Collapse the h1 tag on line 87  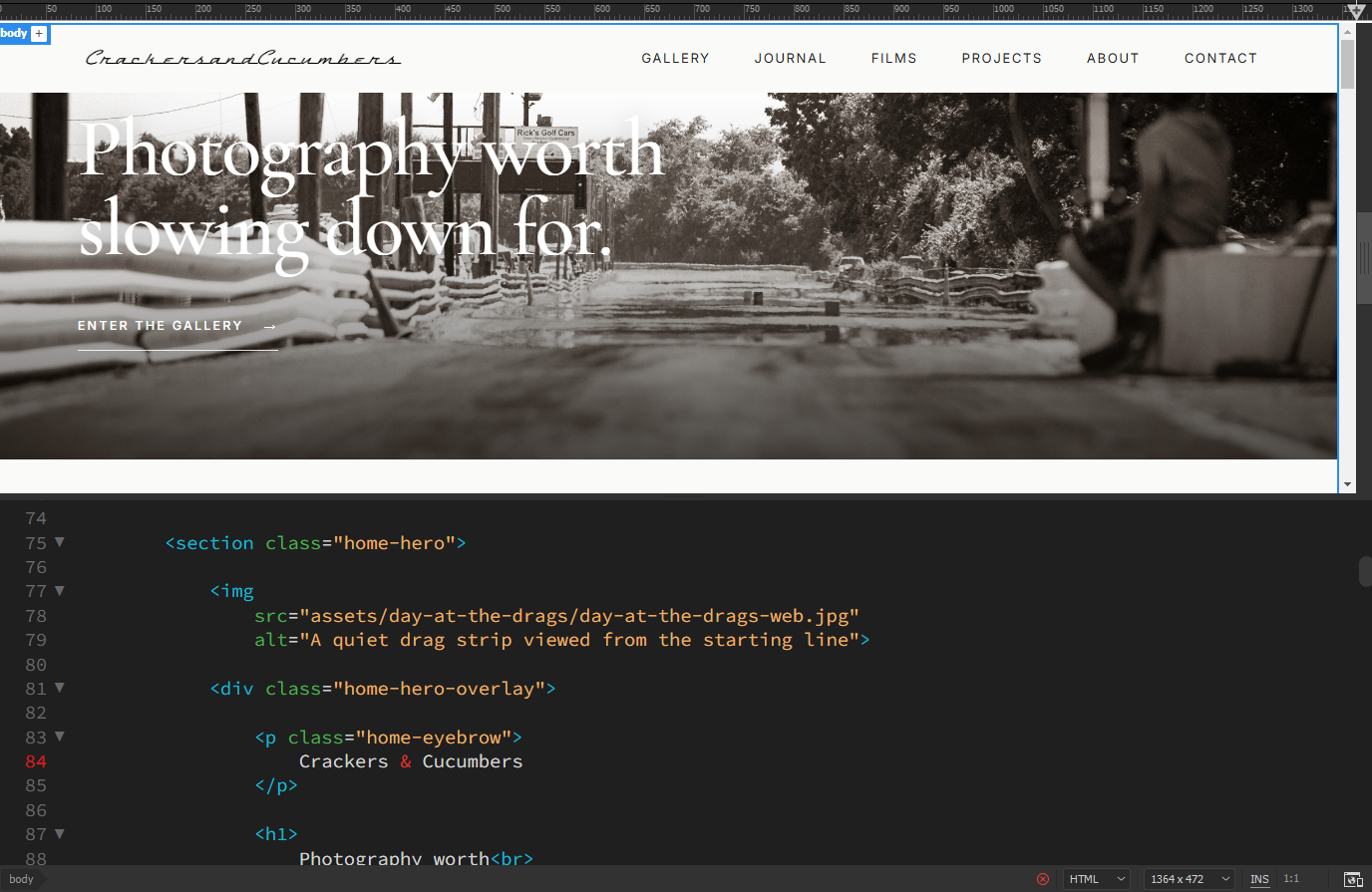pyautogui.click(x=60, y=833)
